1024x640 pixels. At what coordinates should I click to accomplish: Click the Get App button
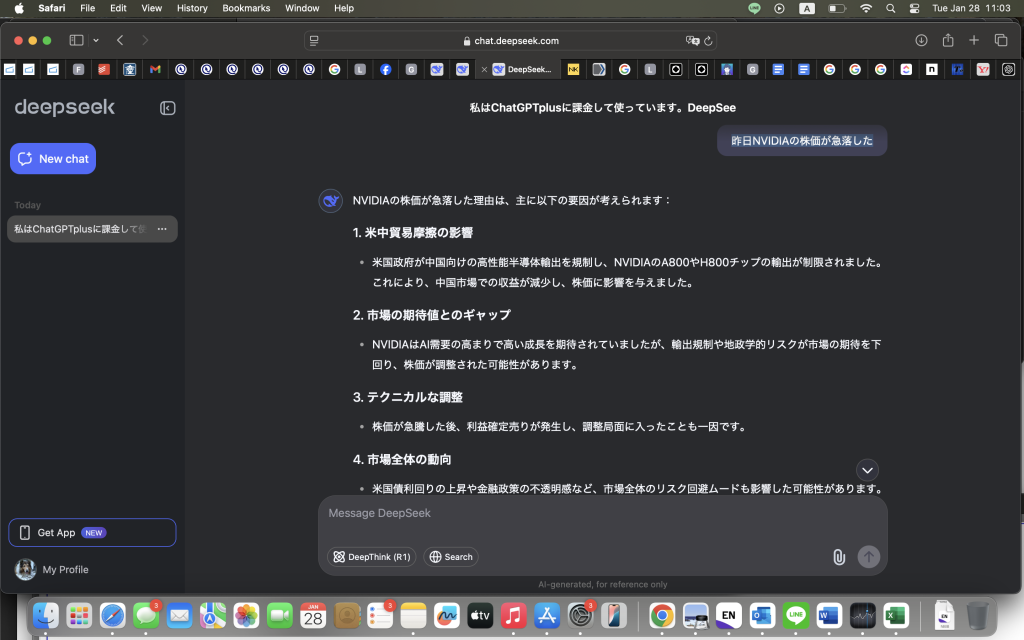click(91, 532)
